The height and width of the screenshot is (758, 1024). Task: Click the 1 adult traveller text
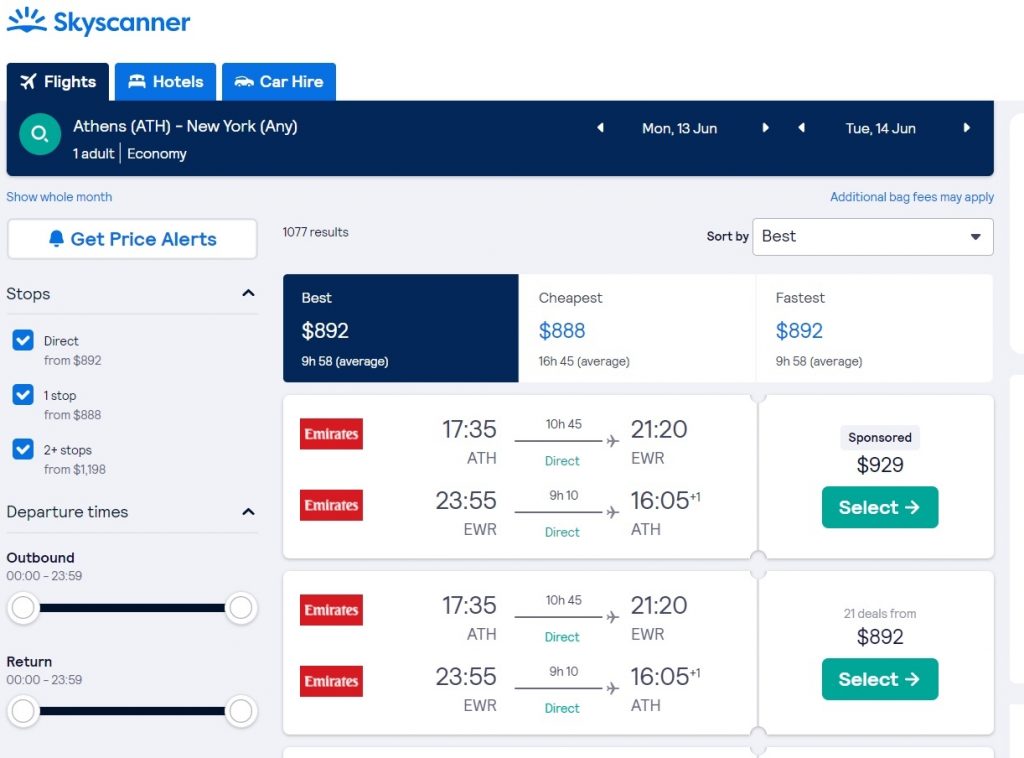point(93,153)
